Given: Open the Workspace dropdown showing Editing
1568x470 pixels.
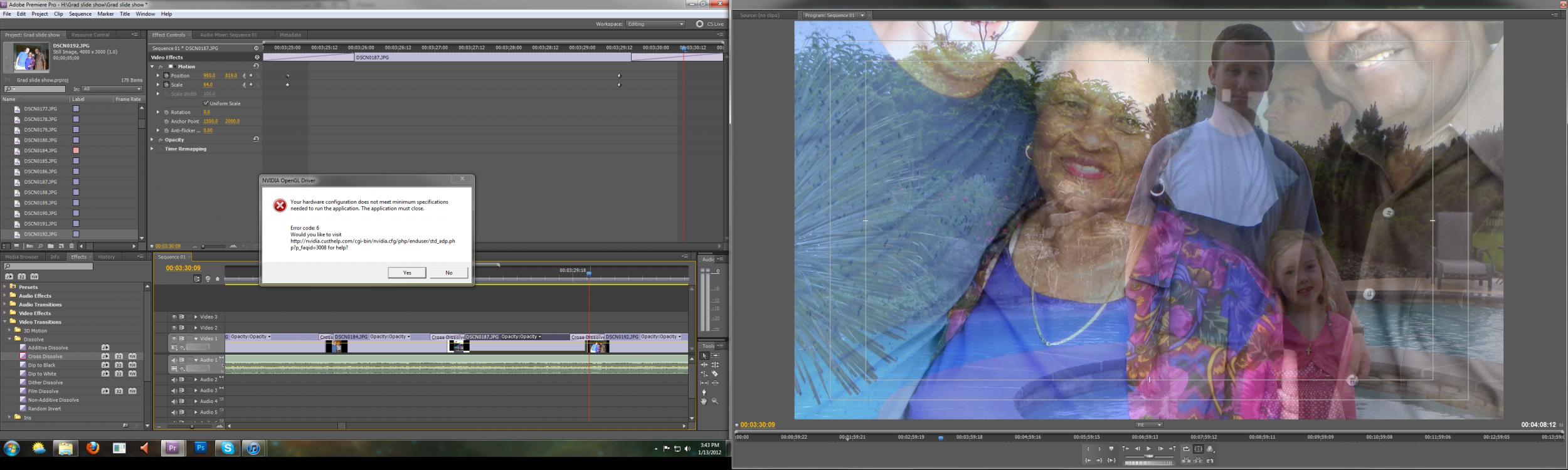Looking at the screenshot, I should click(x=655, y=24).
